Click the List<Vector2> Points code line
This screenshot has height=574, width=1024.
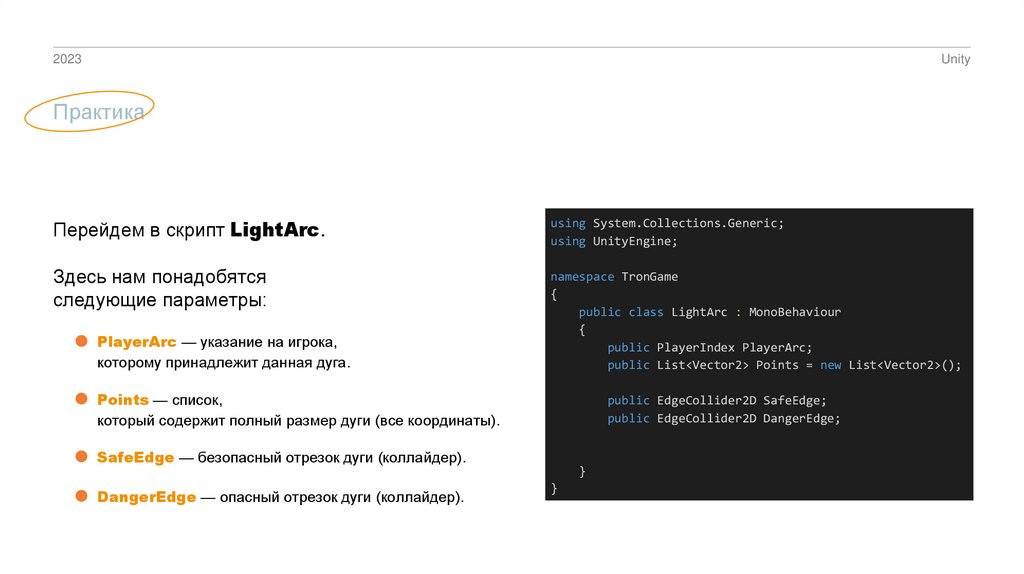(783, 365)
